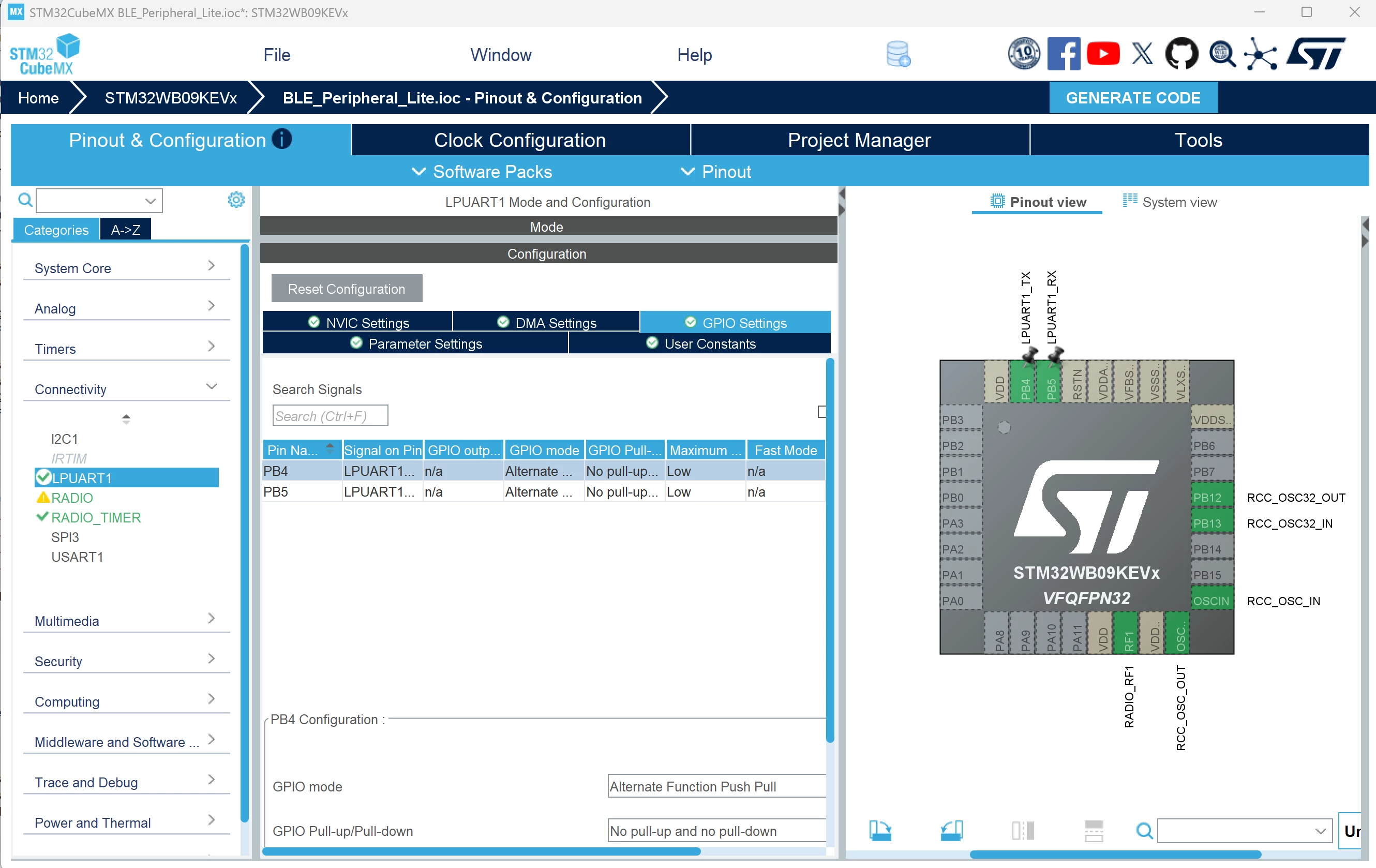Click the small sort arrows above I2C1
This screenshot has height=868, width=1376.
coord(126,419)
